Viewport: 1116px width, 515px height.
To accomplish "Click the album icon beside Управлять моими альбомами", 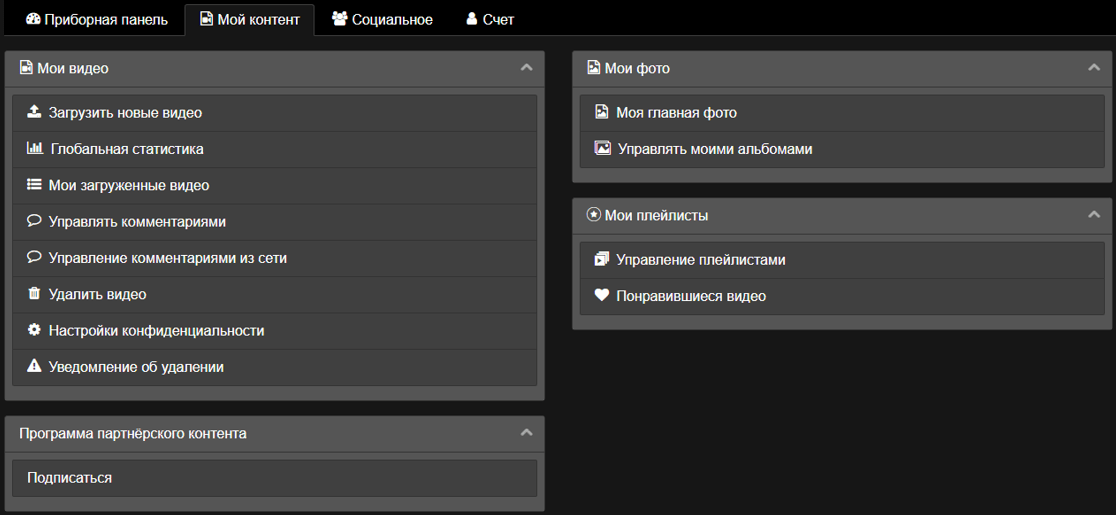I will (x=602, y=149).
